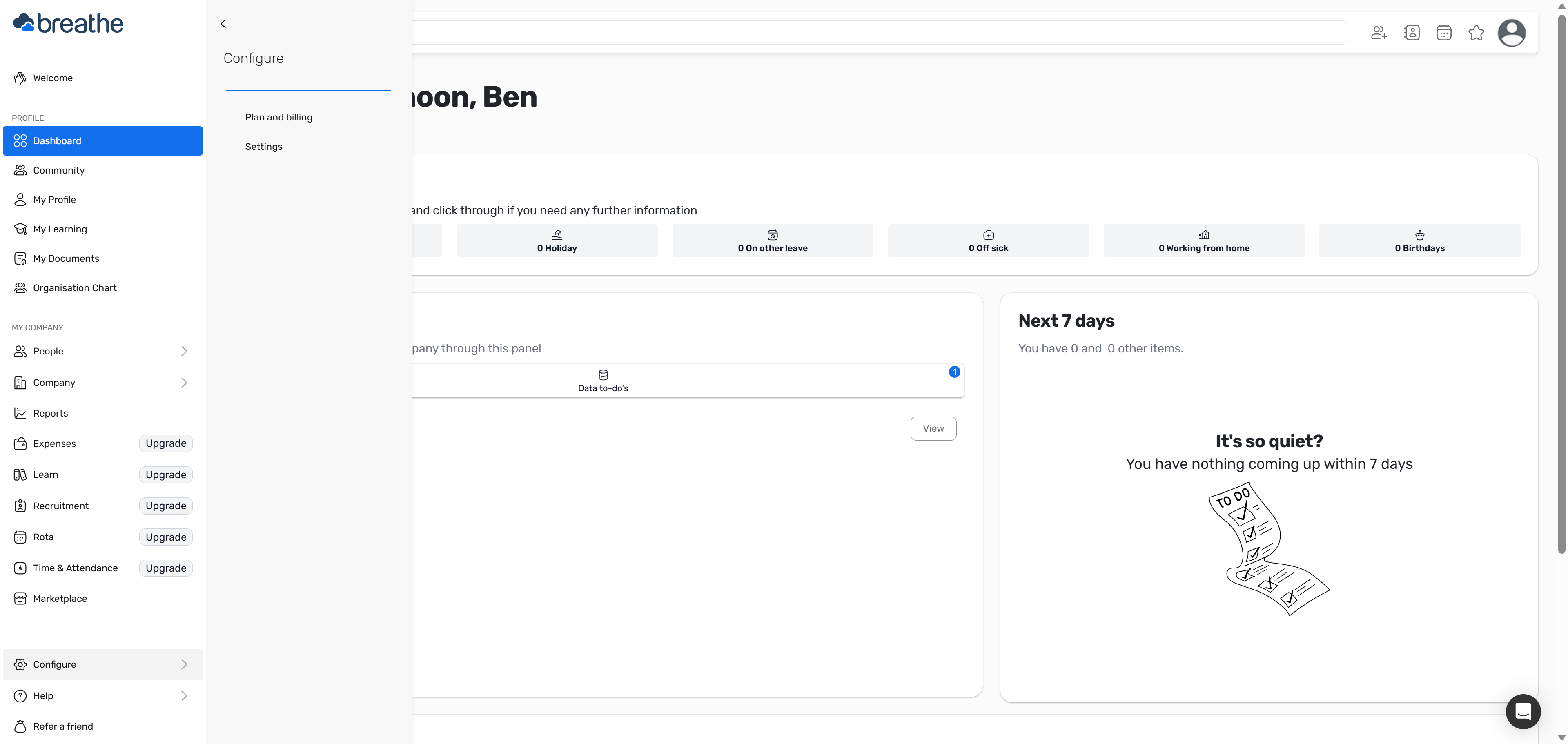Click the 0 Birthdays tile
This screenshot has width=1568, height=744.
click(x=1419, y=241)
